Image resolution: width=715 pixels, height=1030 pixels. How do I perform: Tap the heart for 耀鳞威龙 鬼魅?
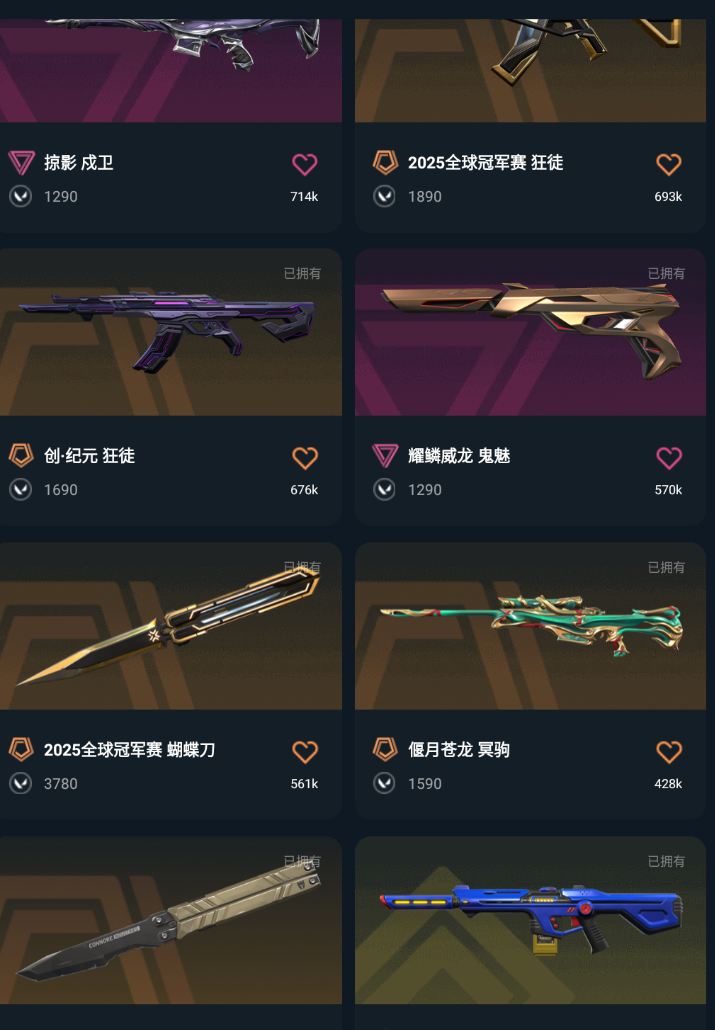[x=668, y=458]
